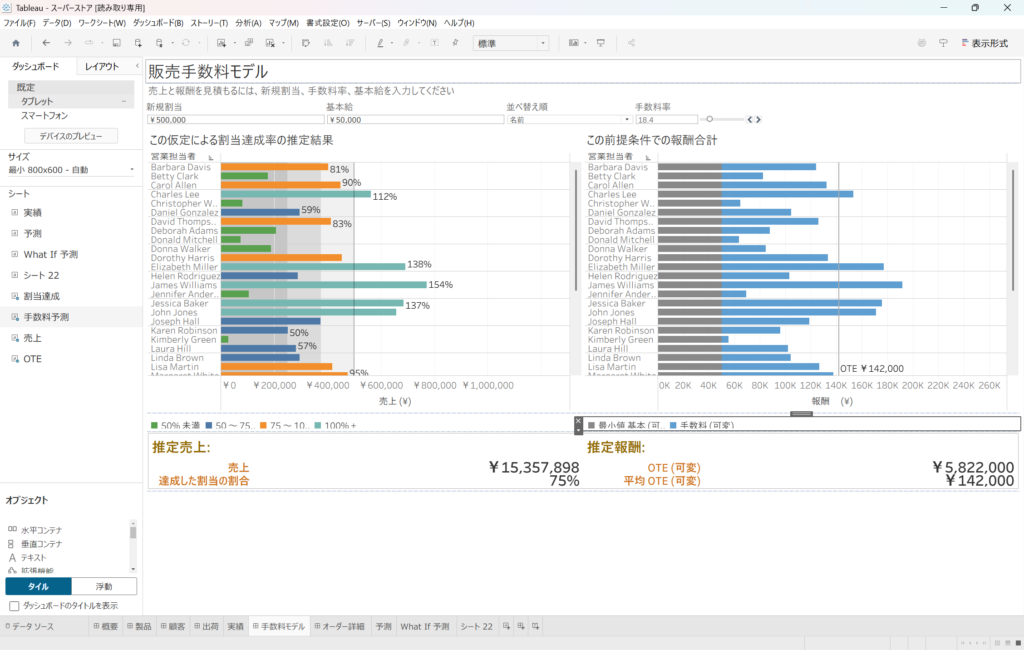Viewport: 1024px width, 650px height.
Task: Enable ダッシュボードのタイトルを表示 checkbox
Action: [14, 606]
